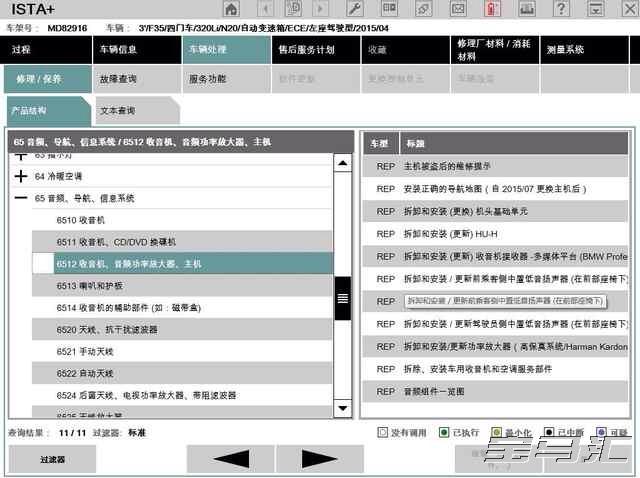640x478 pixels.
Task: Select tree item 6522 自动天线
Action: click(x=182, y=373)
